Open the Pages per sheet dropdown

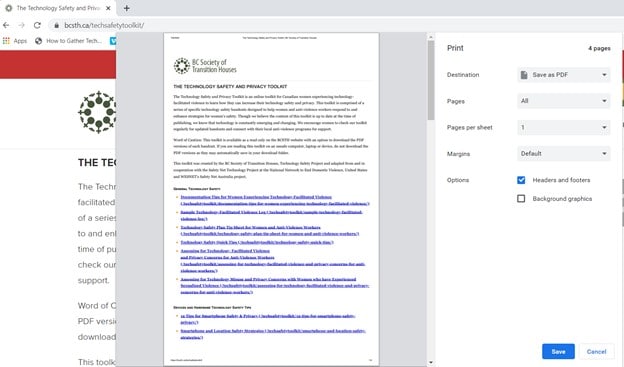pos(564,127)
